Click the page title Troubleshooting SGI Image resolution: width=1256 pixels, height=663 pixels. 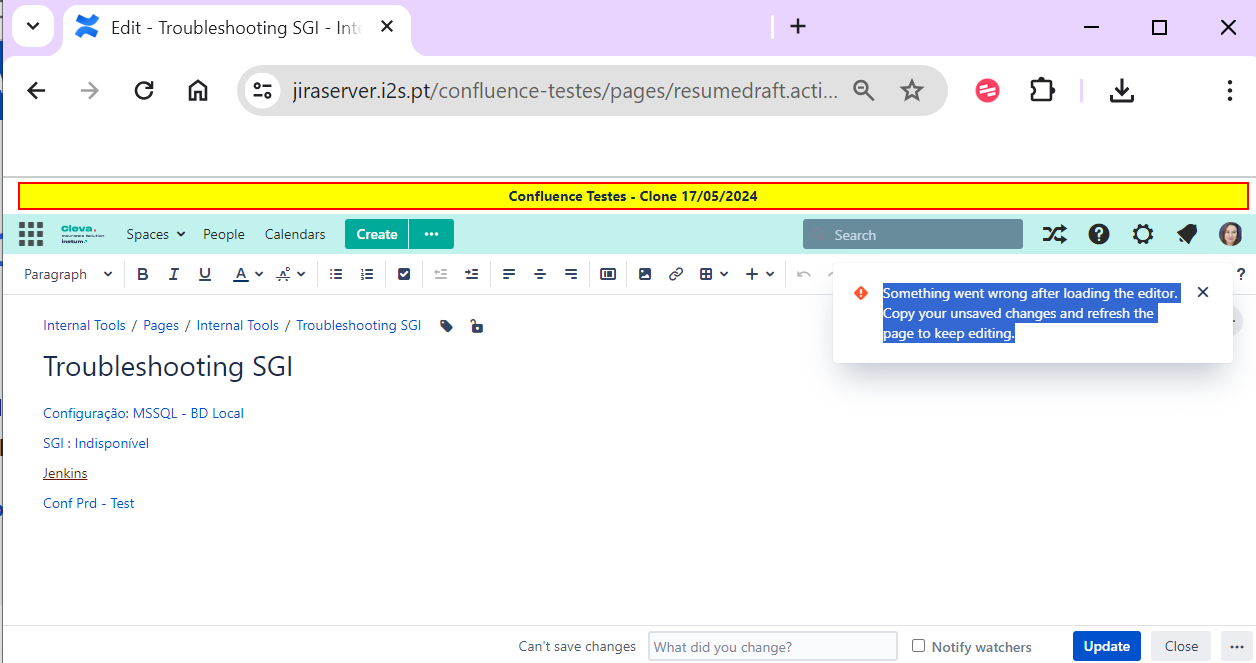coord(168,367)
